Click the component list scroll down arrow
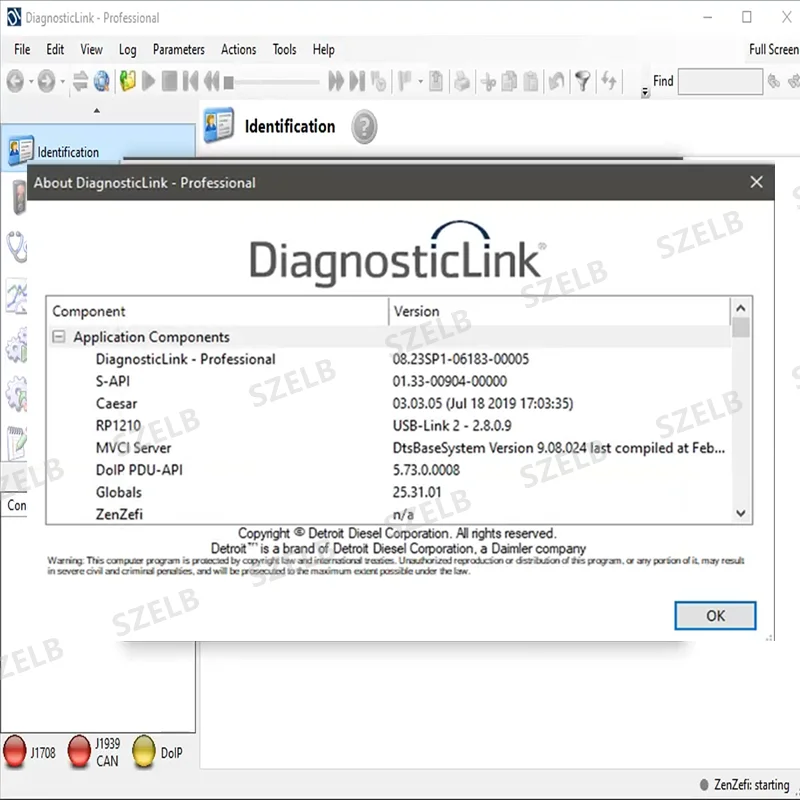This screenshot has height=800, width=800. (x=741, y=513)
